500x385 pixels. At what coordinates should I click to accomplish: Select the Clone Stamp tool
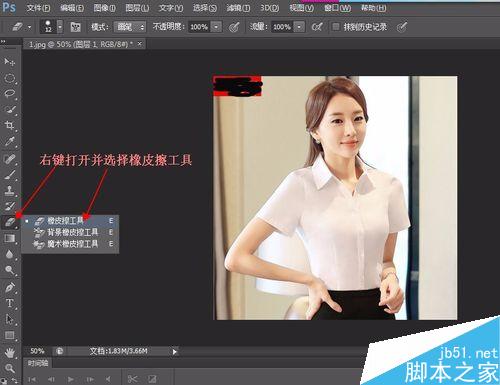click(9, 190)
